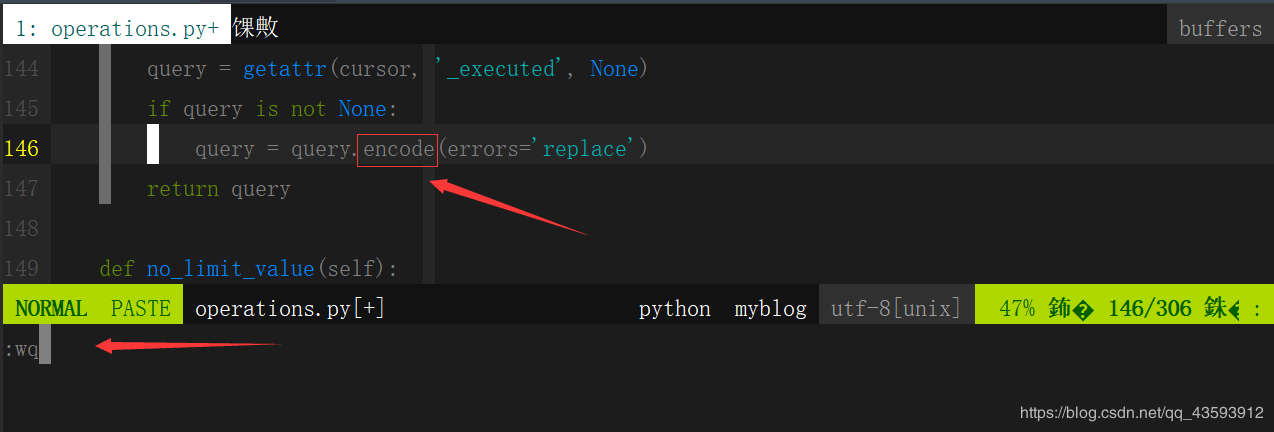This screenshot has height=432, width=1274.
Task: Switch to the operations.py buffer tab
Action: click(116, 28)
